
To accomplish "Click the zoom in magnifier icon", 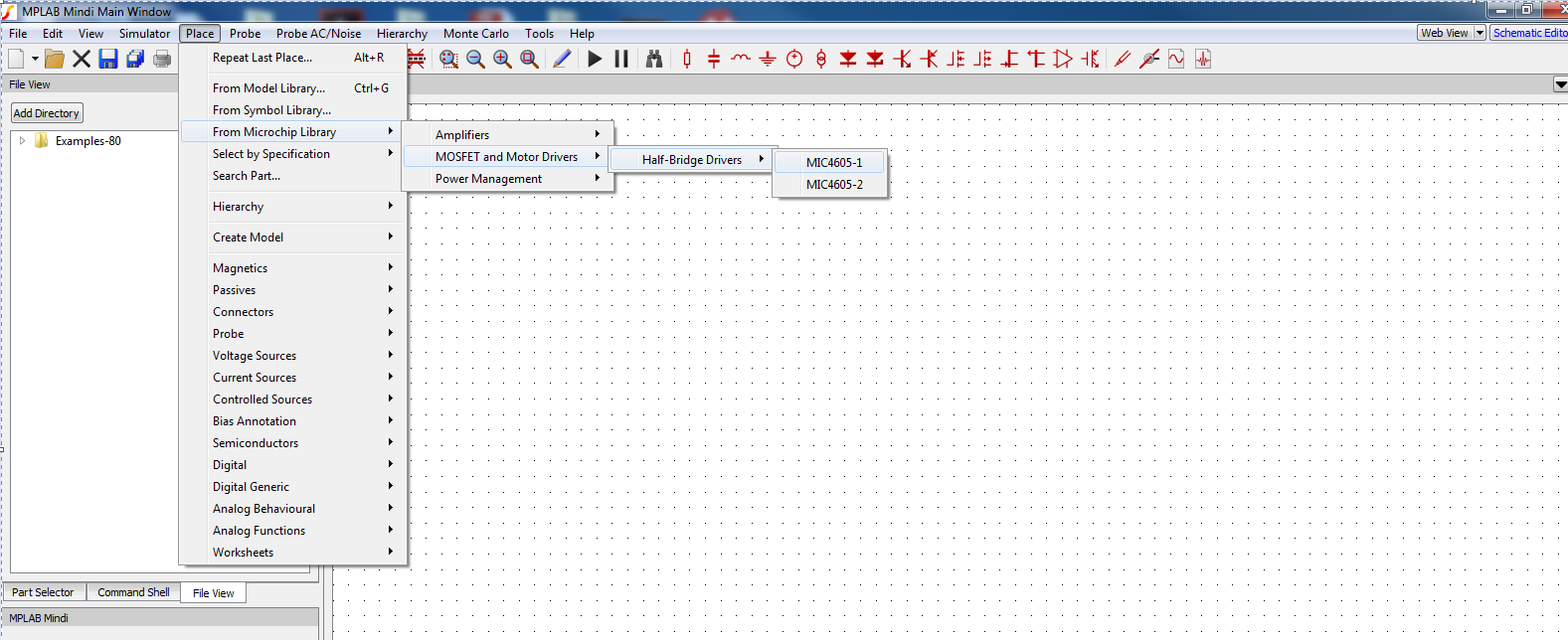I will [503, 59].
